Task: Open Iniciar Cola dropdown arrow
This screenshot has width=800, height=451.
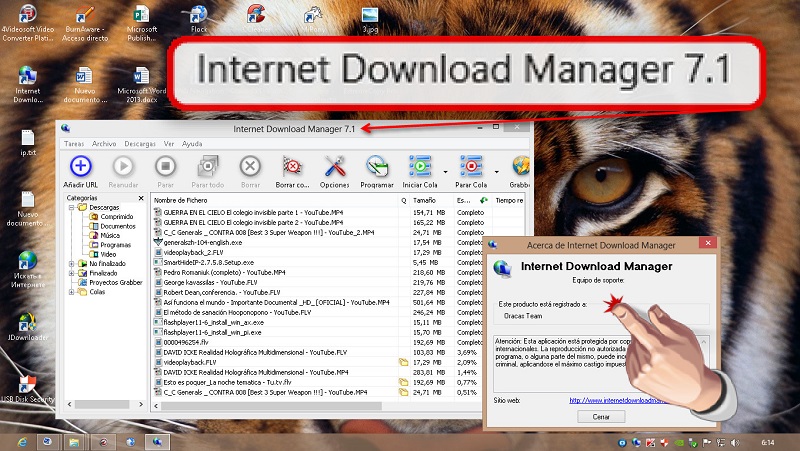Action: (445, 172)
